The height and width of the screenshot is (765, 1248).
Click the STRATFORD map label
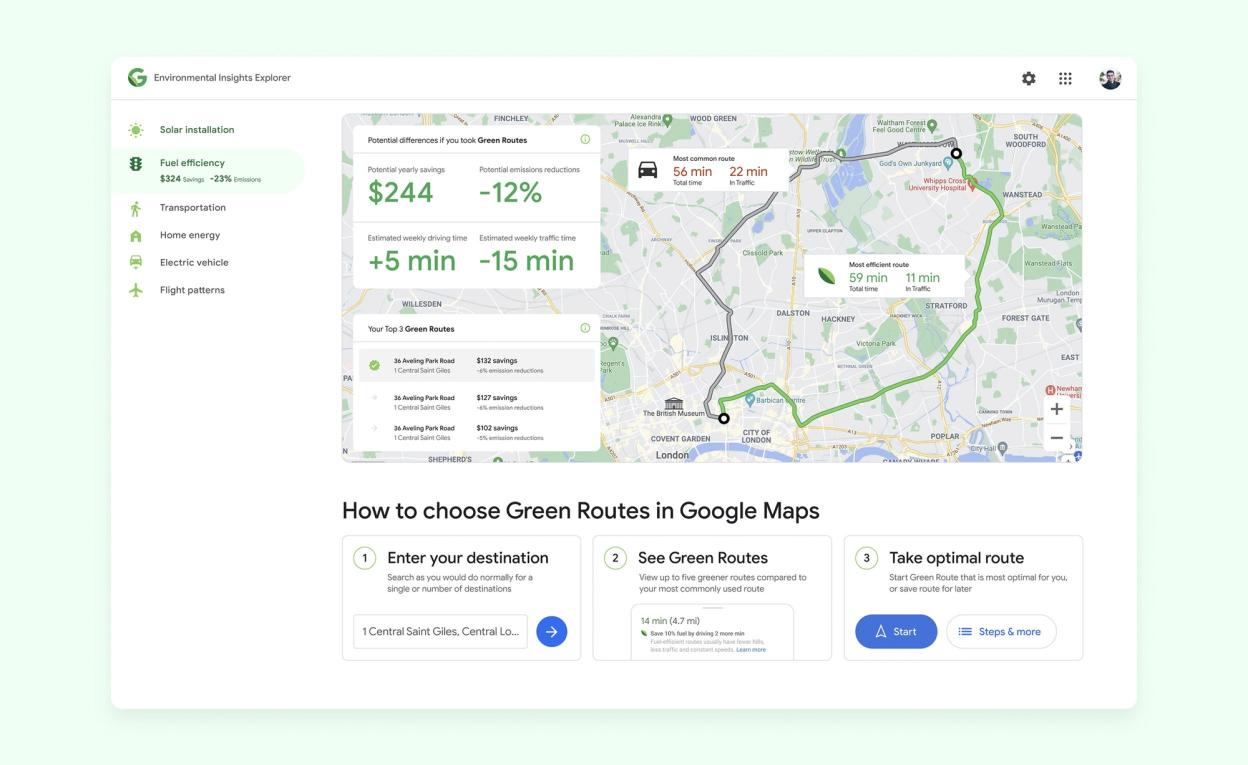946,305
